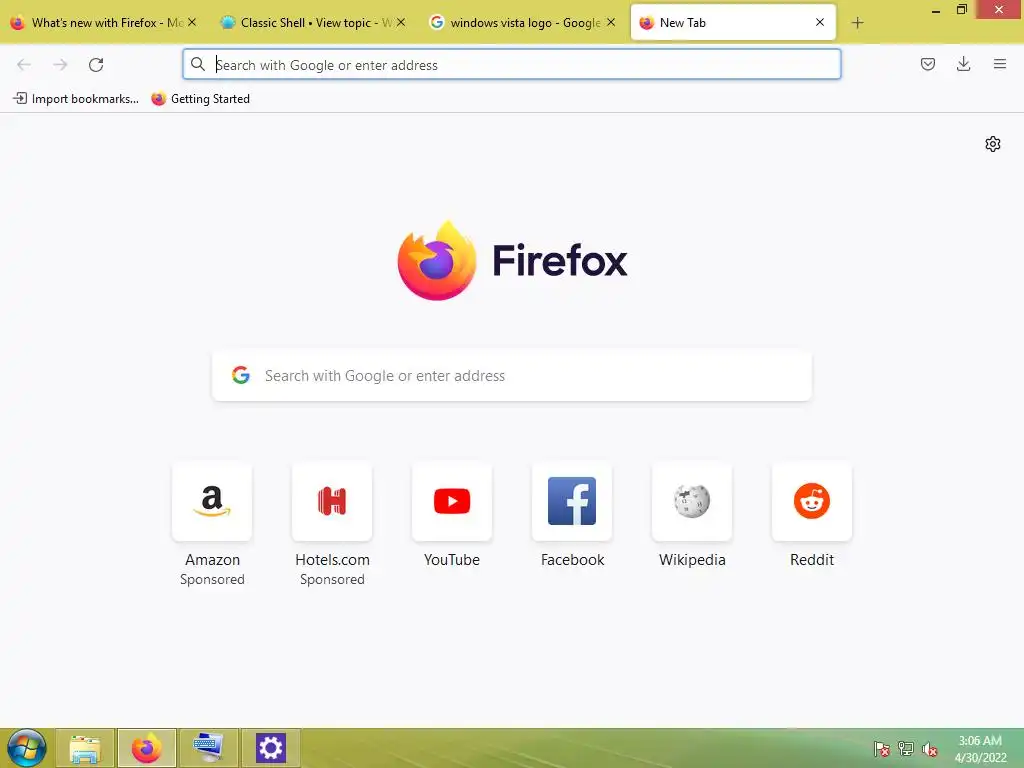Image resolution: width=1024 pixels, height=768 pixels.
Task: Open new tab page settings gear
Action: (x=993, y=144)
